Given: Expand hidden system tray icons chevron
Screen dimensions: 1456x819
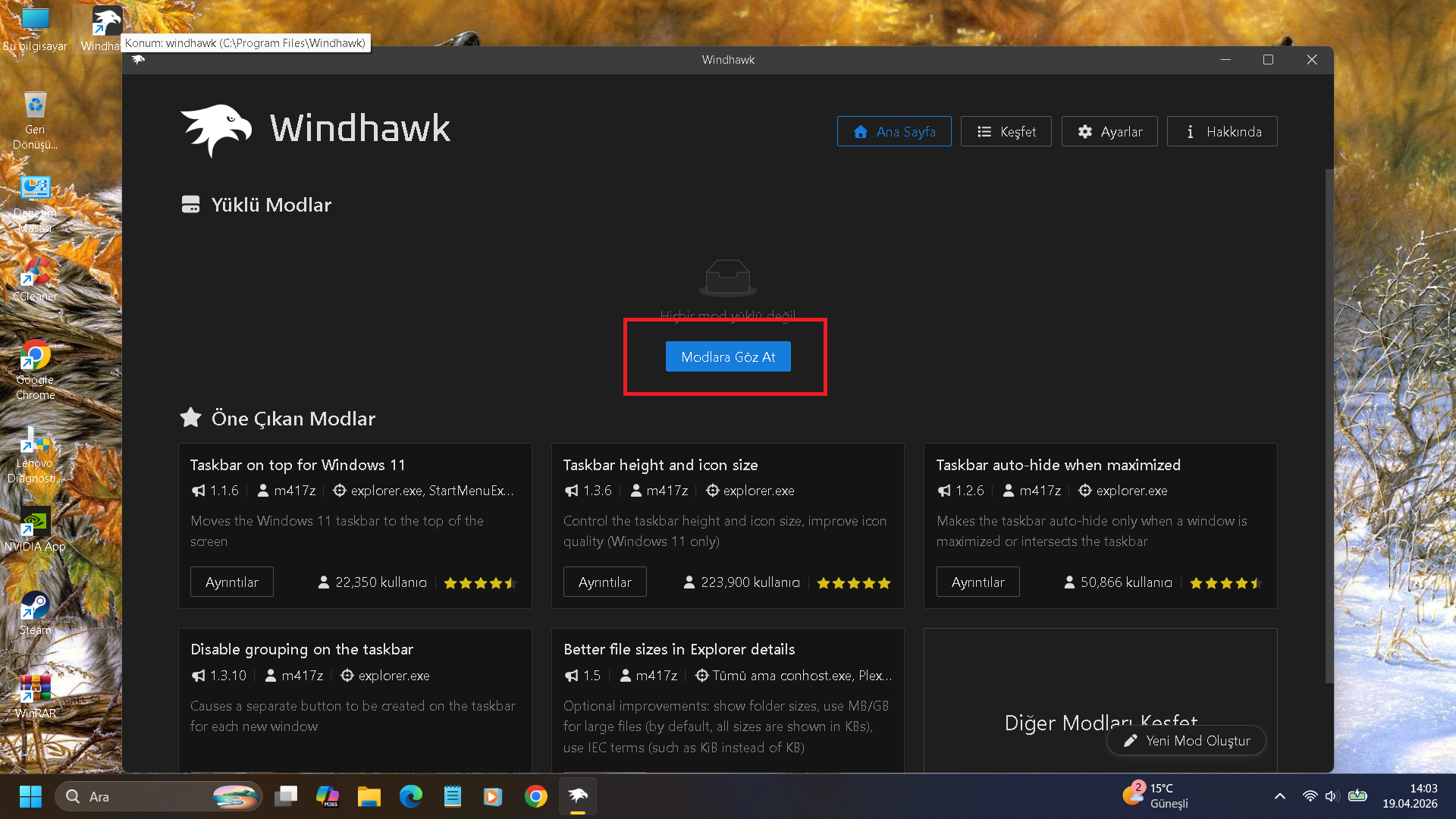Looking at the screenshot, I should pyautogui.click(x=1279, y=796).
